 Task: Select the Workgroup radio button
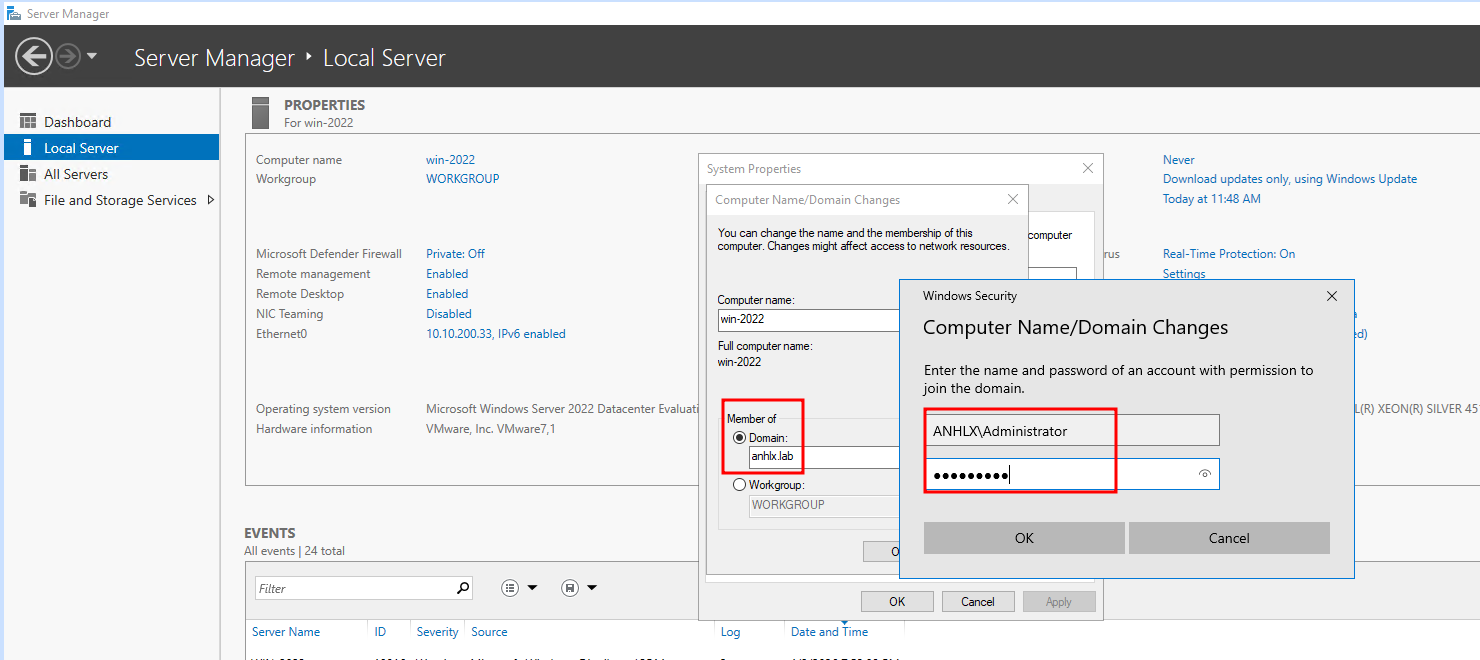pos(740,485)
